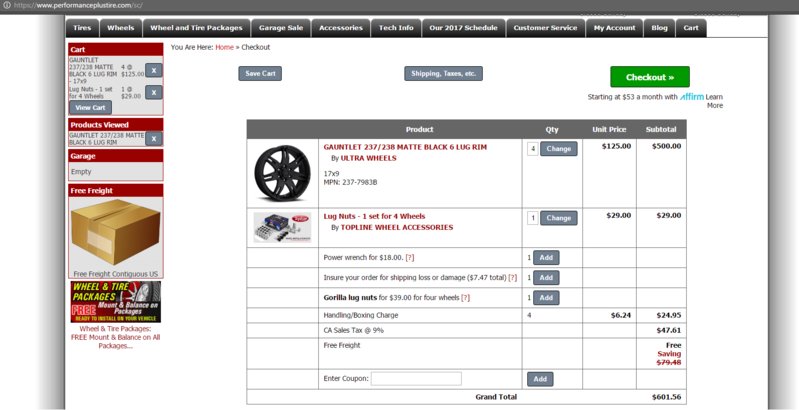Click Change for the Lug Nuts quantity
Image resolution: width=799 pixels, height=410 pixels.
(x=558, y=218)
